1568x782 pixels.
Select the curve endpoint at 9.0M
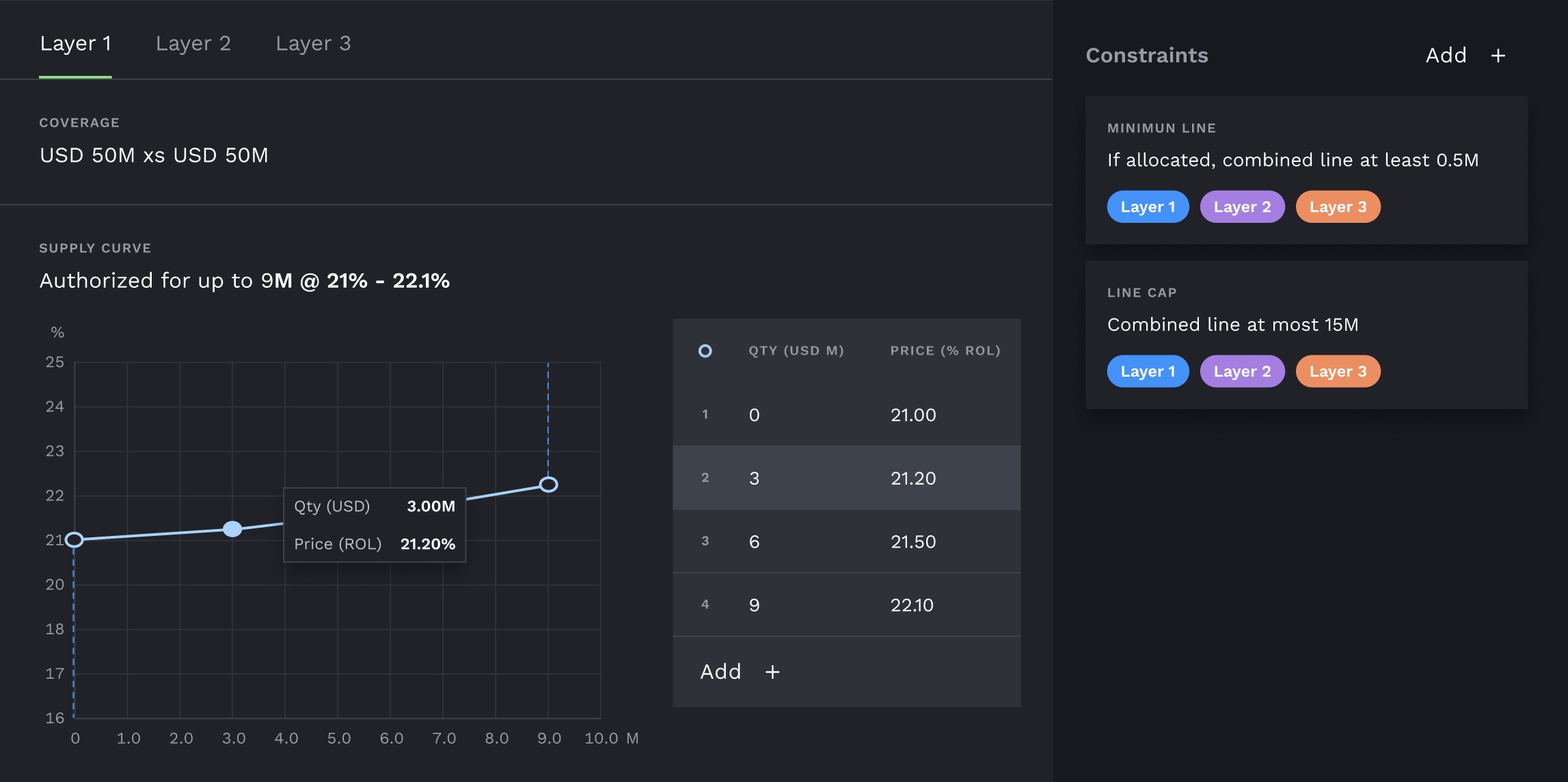point(548,485)
